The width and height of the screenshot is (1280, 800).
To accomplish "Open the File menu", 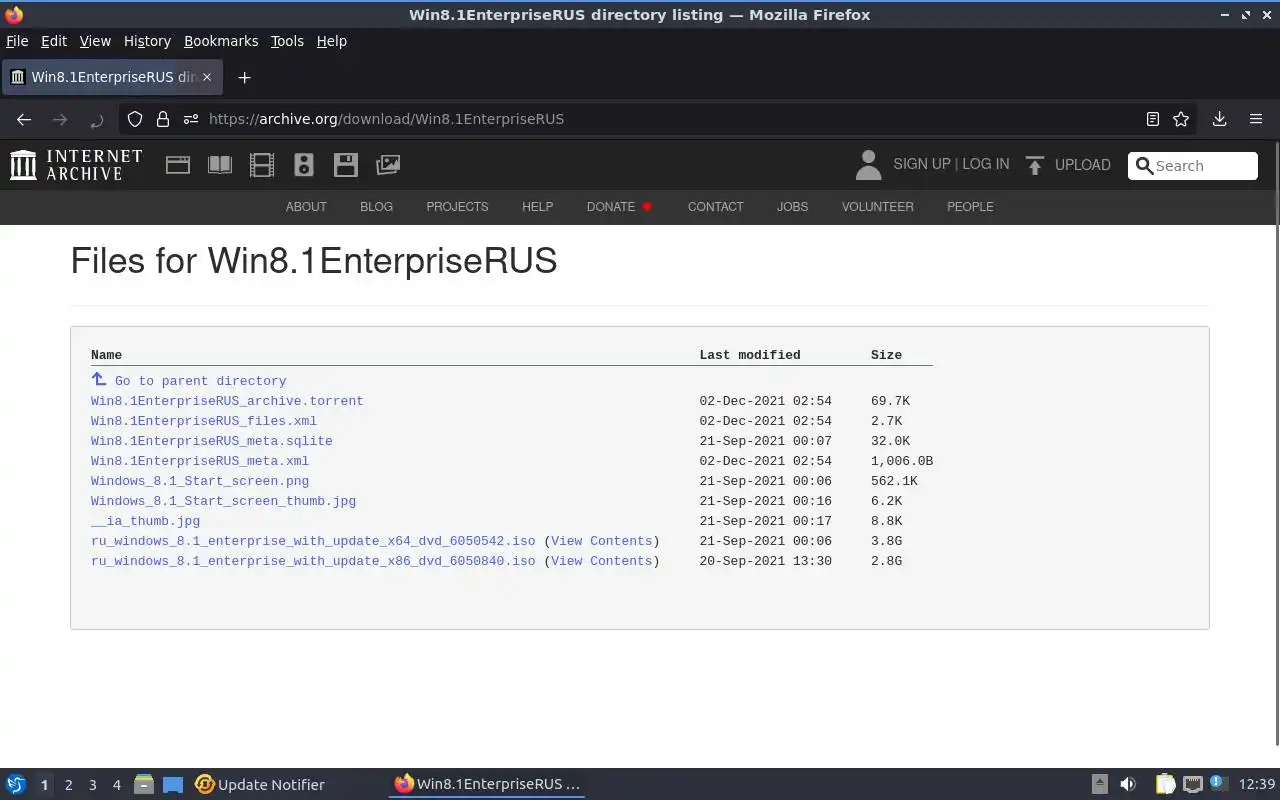I will pyautogui.click(x=17, y=41).
